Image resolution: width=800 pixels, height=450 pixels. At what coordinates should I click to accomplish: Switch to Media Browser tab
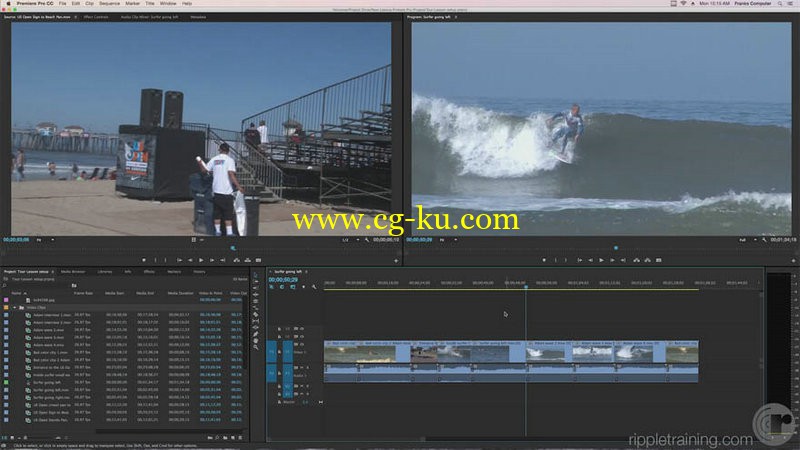73,272
